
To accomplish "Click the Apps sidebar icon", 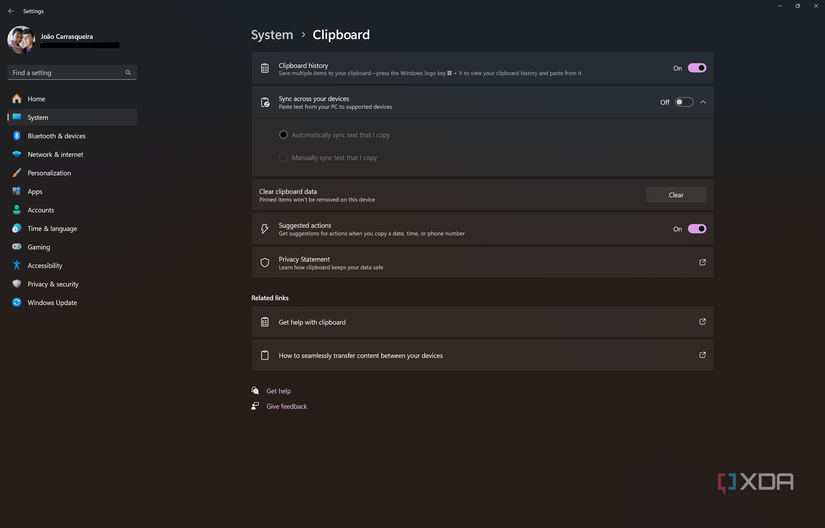I will [17, 191].
